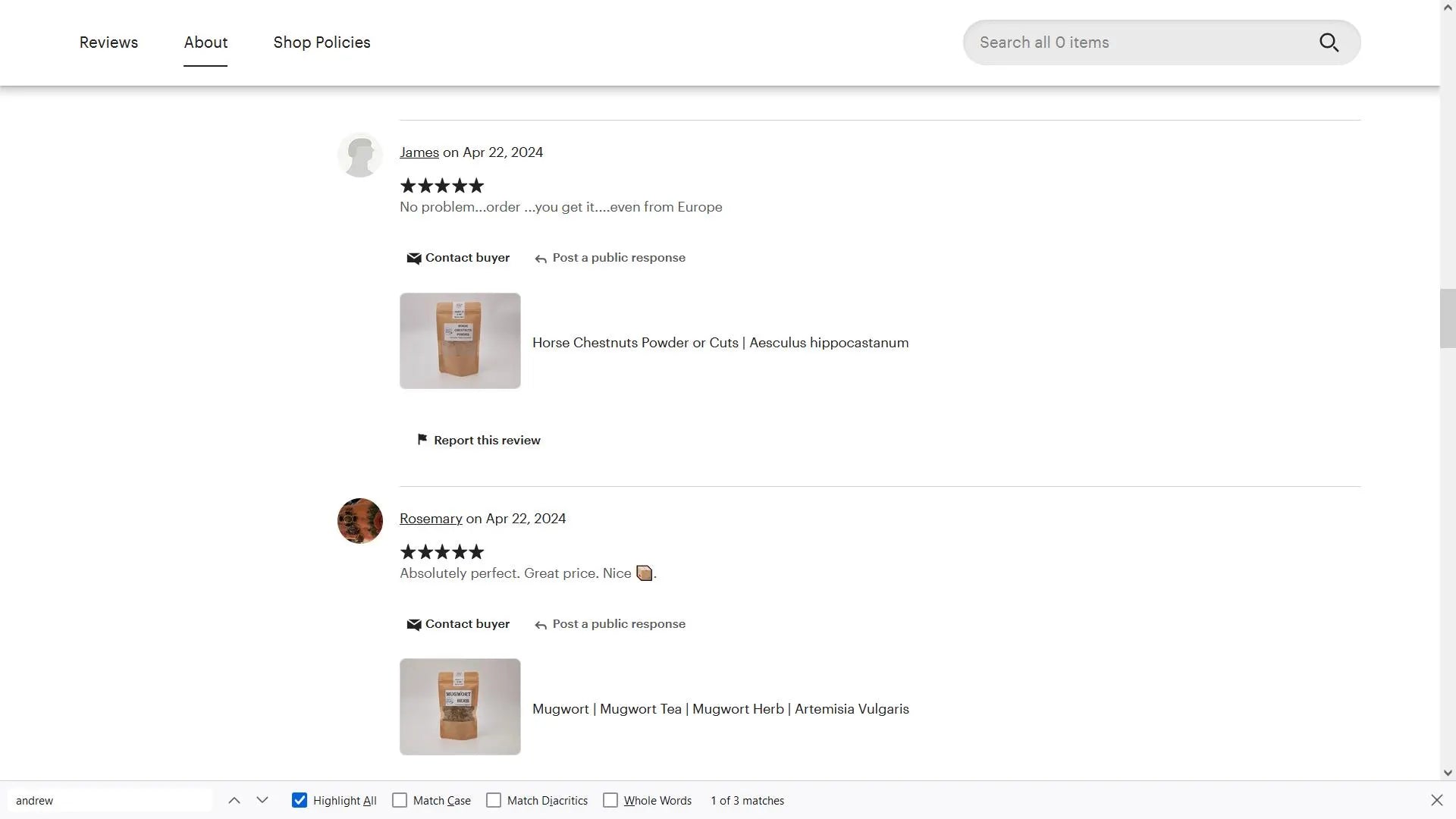Screen dimensions: 1456x819
Task: Click James's reviewer avatar icon
Action: tap(359, 155)
